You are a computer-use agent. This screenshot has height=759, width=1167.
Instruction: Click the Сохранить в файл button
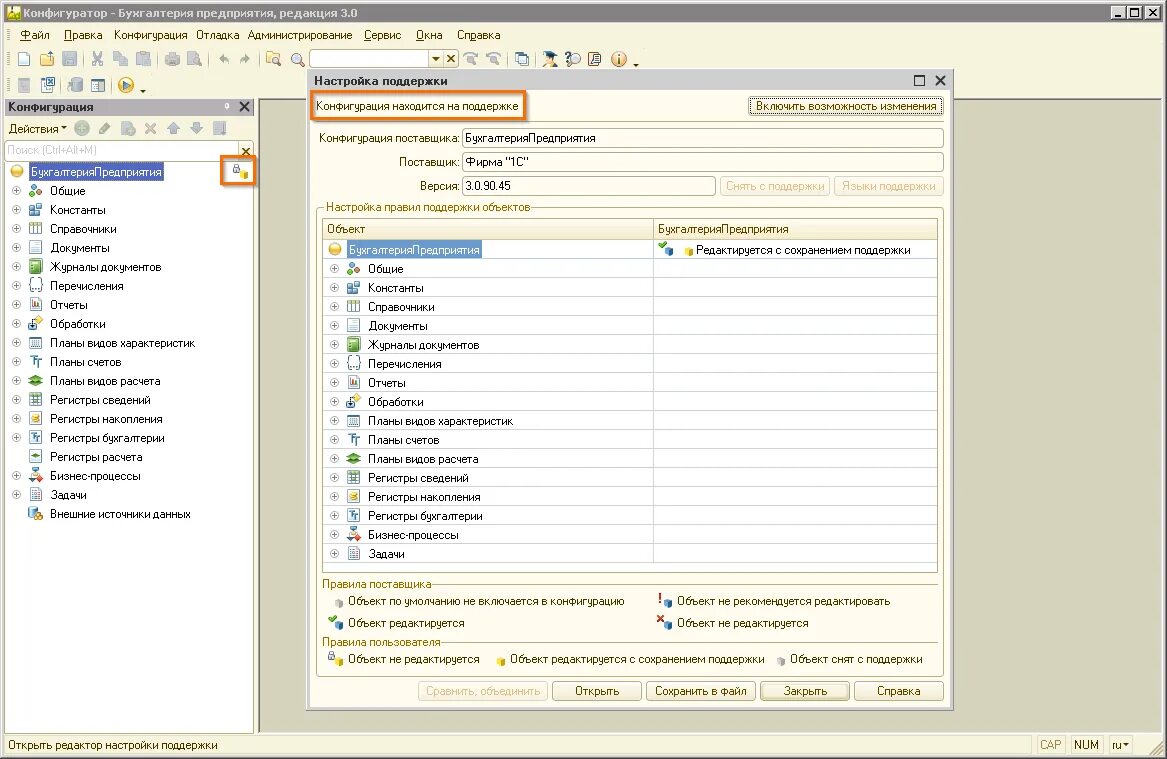[x=700, y=691]
